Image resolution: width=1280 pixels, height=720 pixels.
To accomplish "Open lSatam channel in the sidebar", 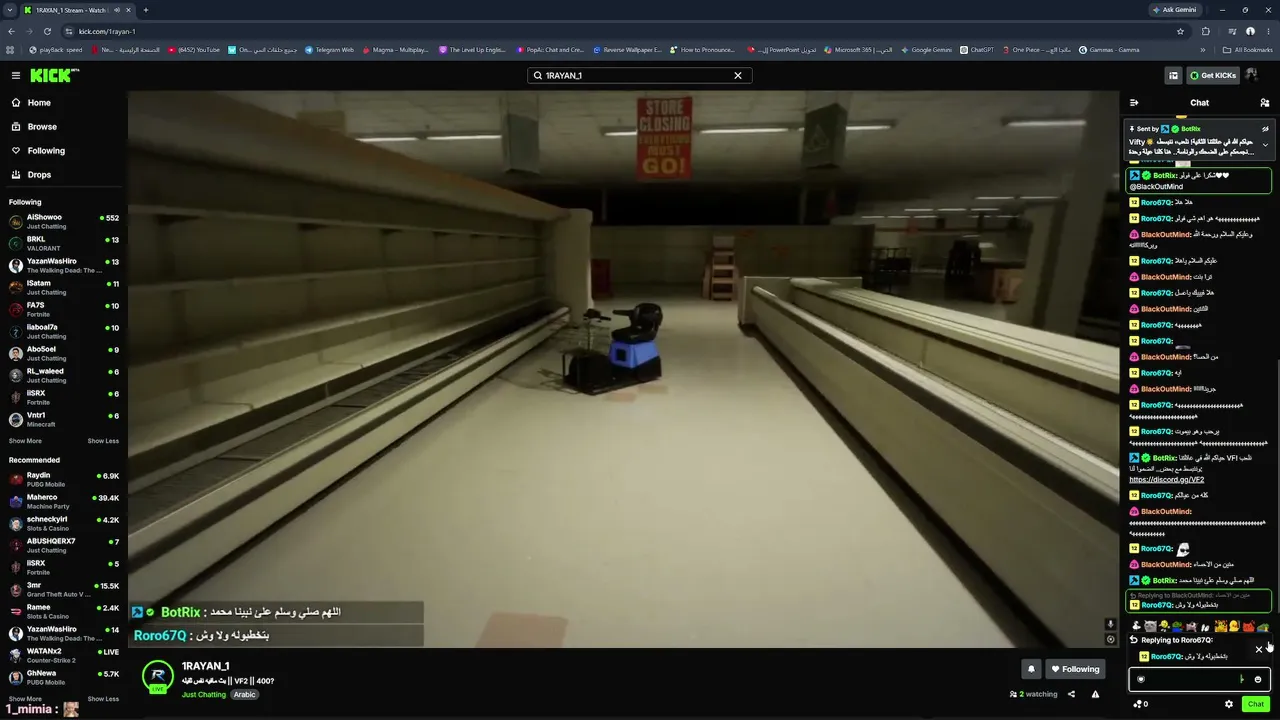I will tap(64, 287).
